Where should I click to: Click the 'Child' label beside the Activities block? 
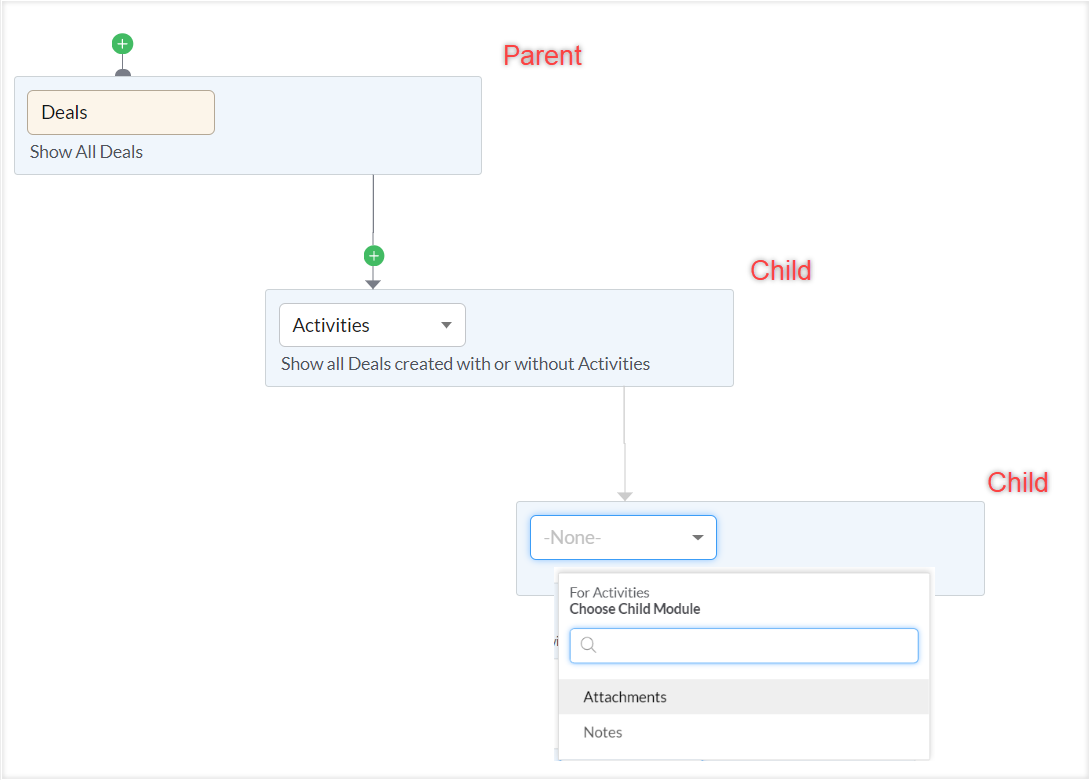(x=781, y=270)
